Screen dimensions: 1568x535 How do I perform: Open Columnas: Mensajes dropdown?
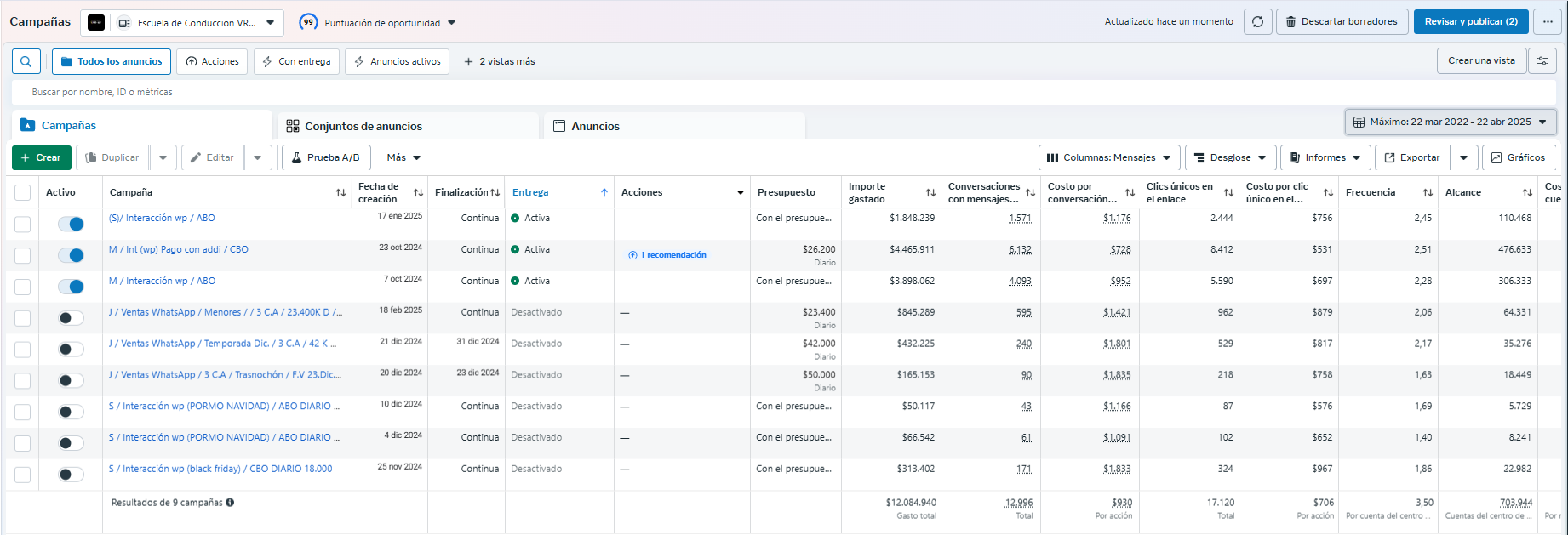tap(1108, 157)
